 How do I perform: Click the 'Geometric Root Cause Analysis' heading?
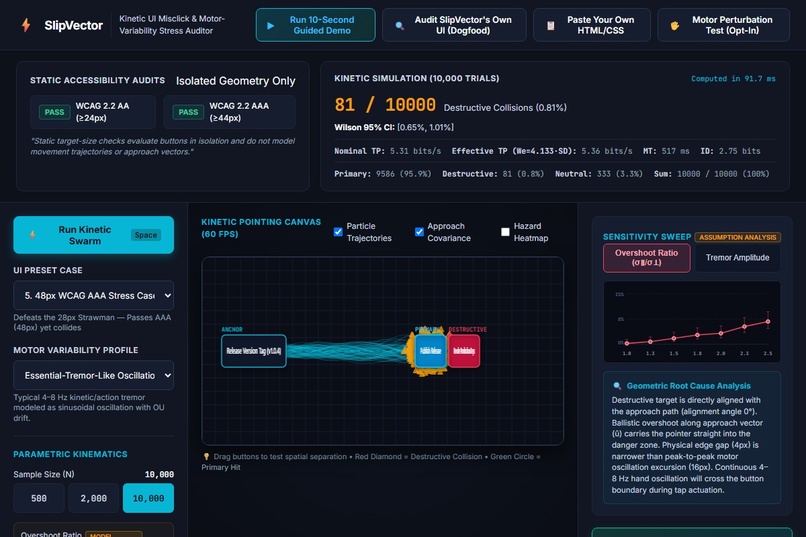click(688, 386)
